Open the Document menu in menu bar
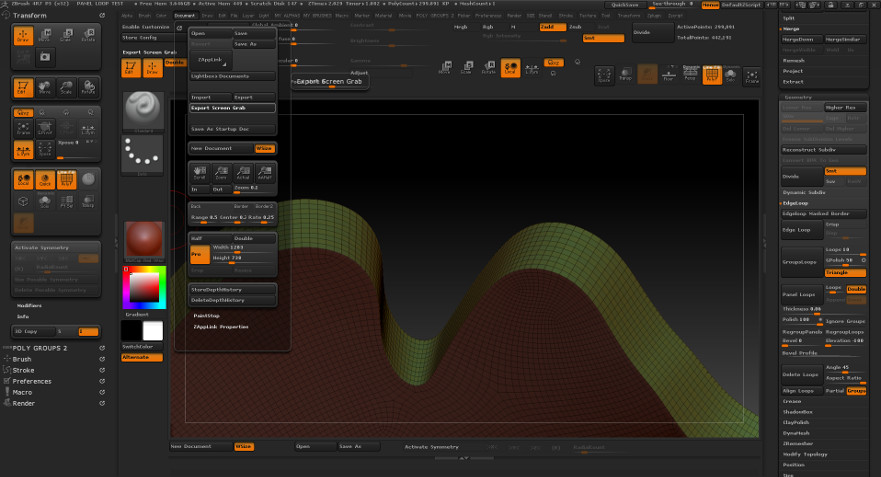The image size is (881, 477). tap(185, 16)
